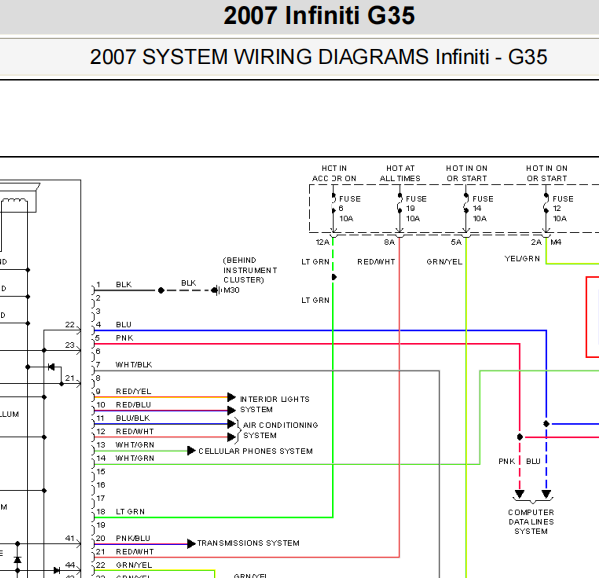The image size is (599, 578).
Task: Click pin 9 RED/YEL wire label
Action: pos(133,392)
